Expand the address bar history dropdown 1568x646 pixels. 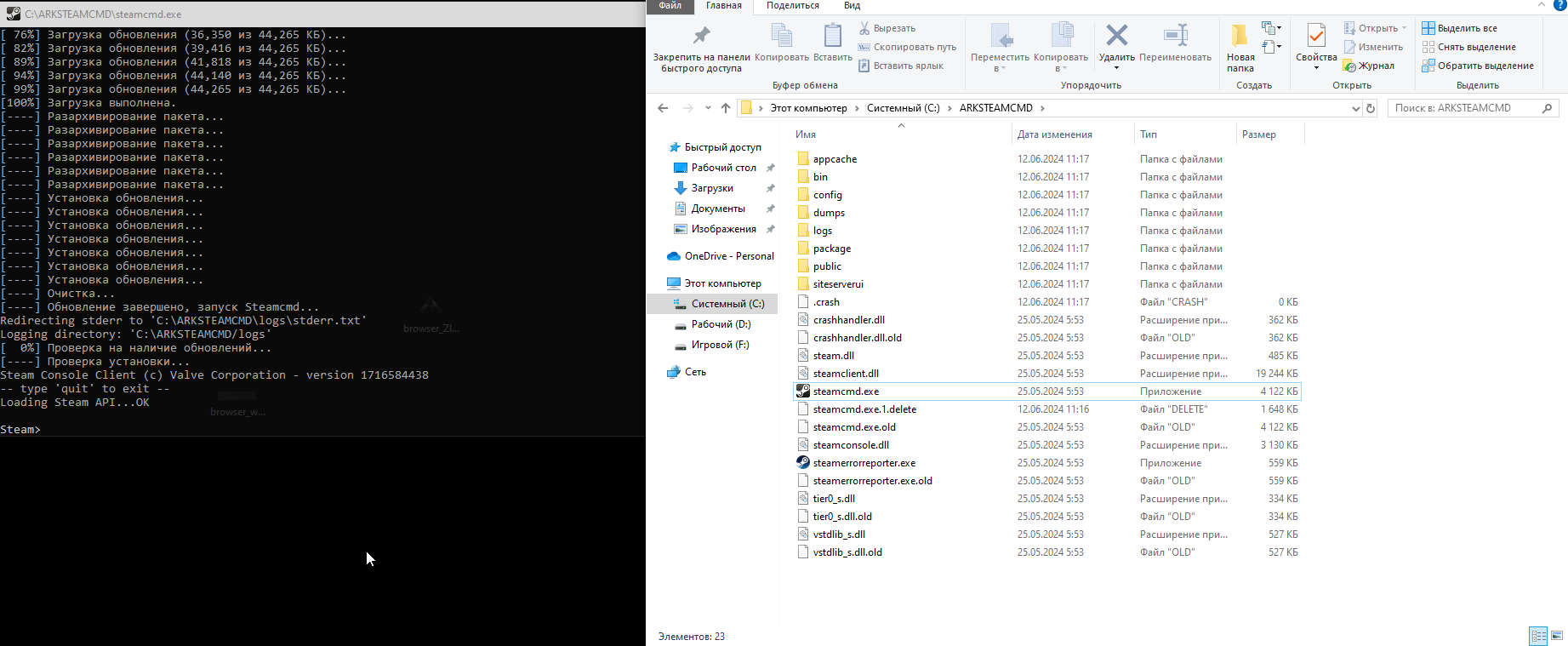(x=1355, y=108)
